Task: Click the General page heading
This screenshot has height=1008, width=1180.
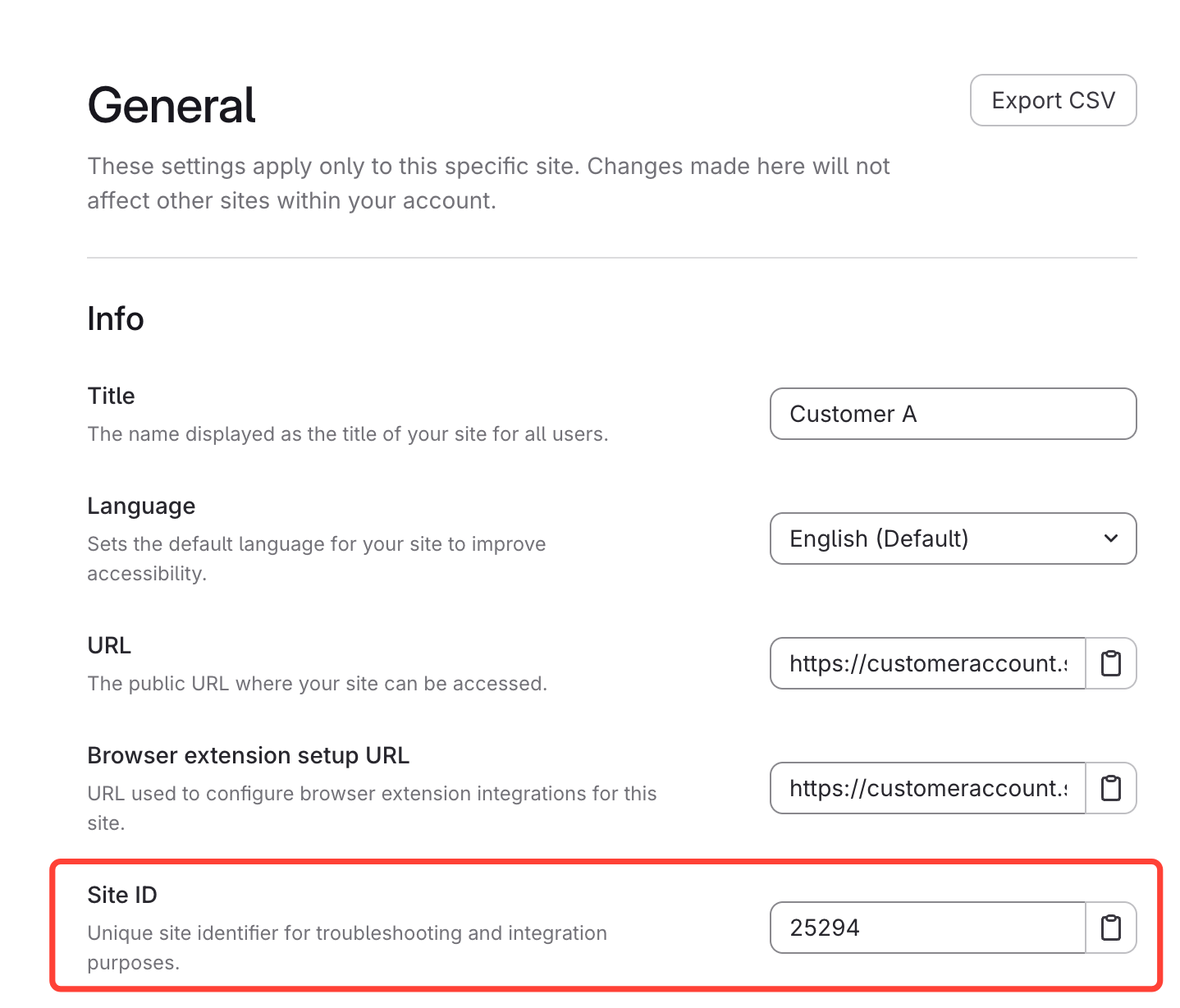Action: (x=172, y=106)
